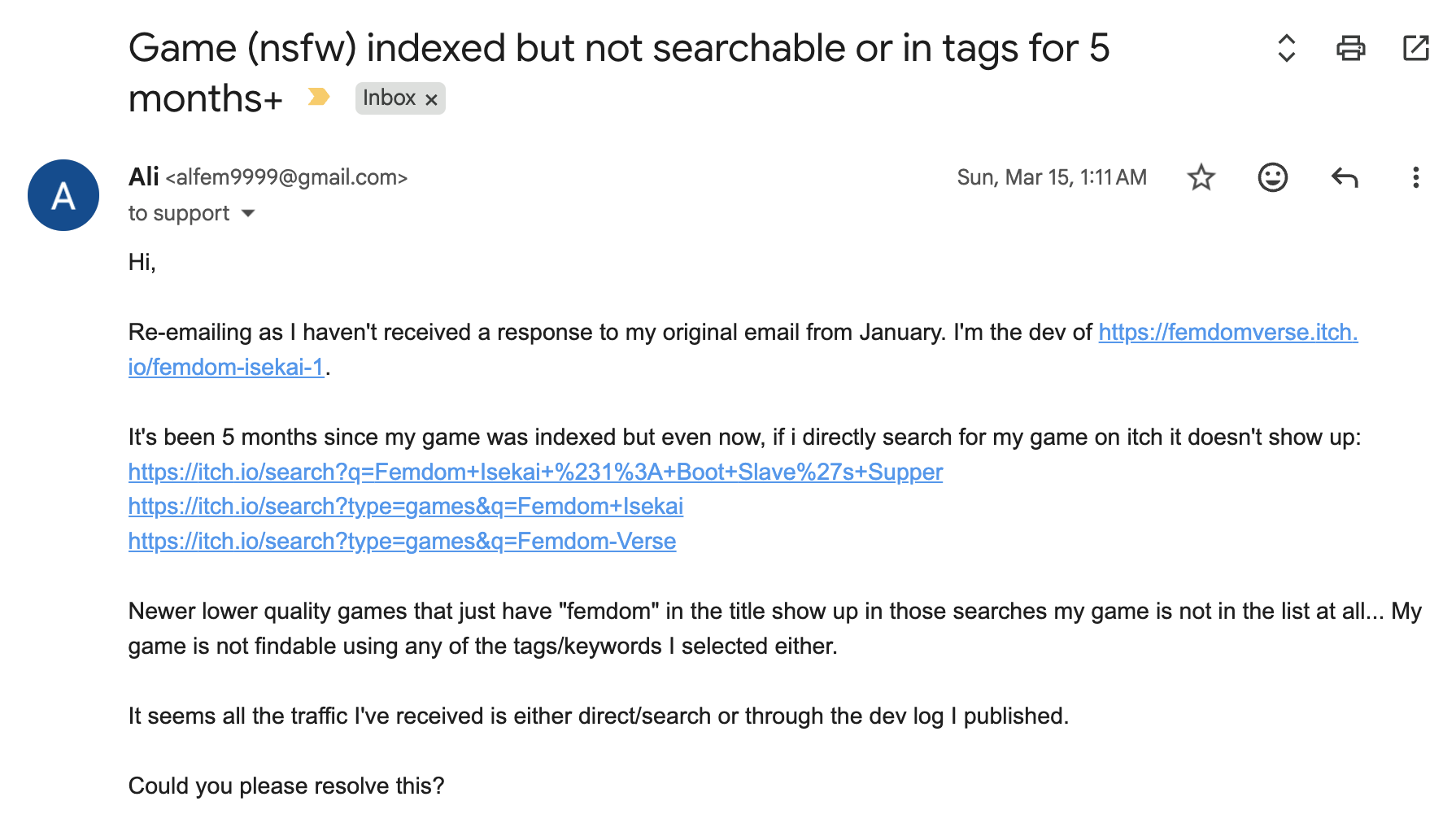Select the Inbox label tag

390,98
